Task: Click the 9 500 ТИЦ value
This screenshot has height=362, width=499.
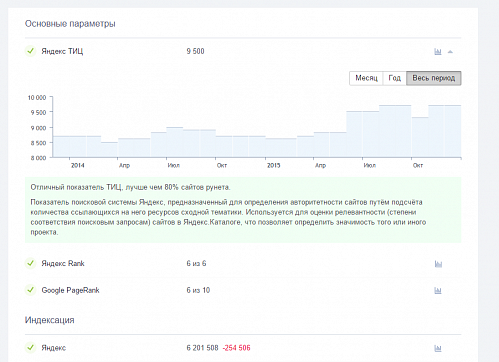Action: click(x=195, y=51)
